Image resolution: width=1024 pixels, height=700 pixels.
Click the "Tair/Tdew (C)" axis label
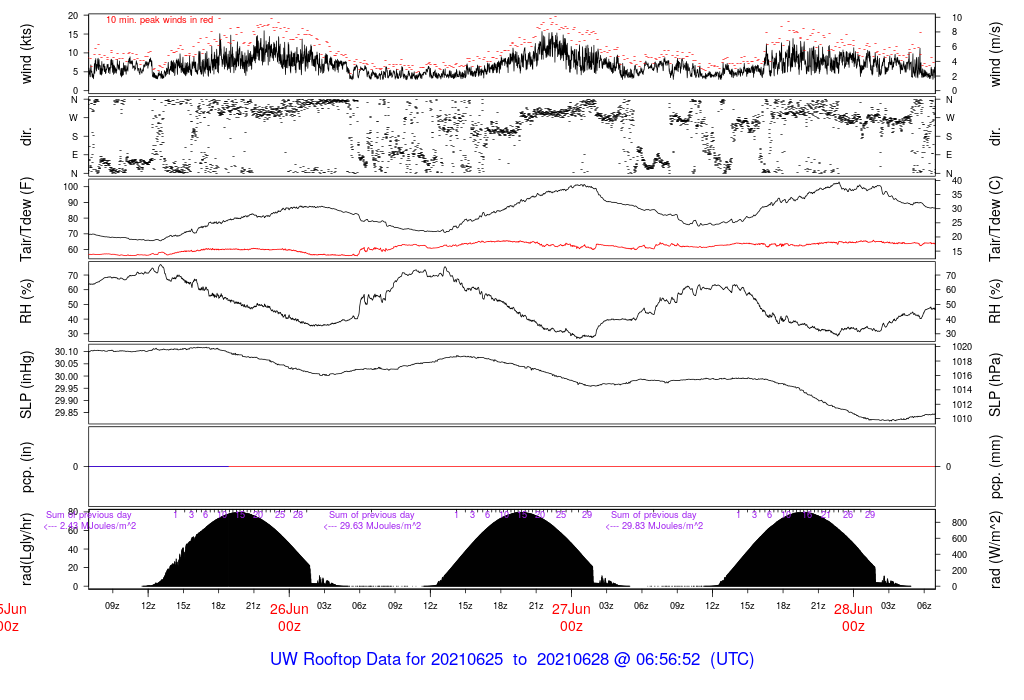995,219
